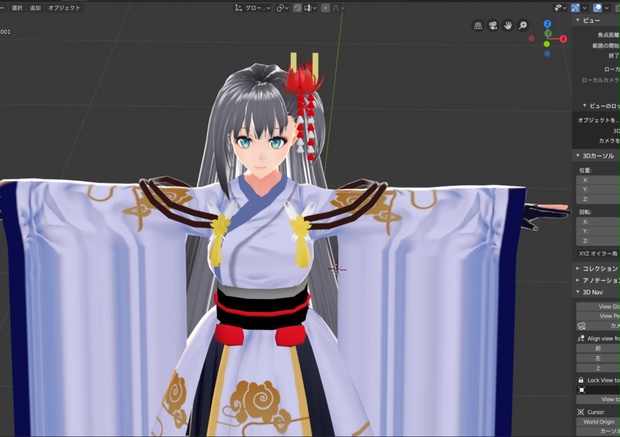Open the object visibility filter dropdown
This screenshot has height=437, width=620.
point(560,8)
